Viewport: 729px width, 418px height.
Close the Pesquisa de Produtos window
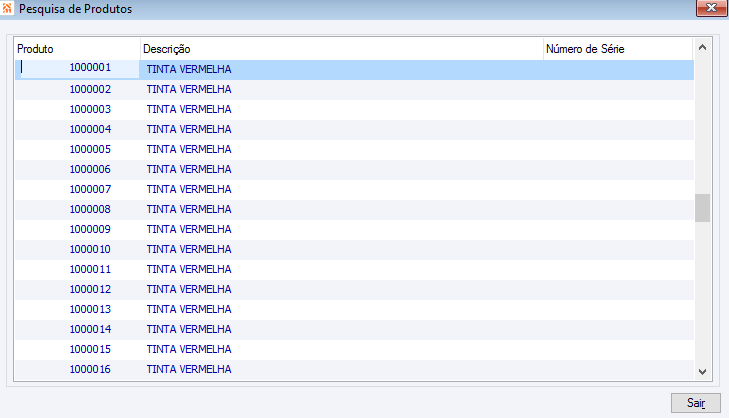coord(711,8)
